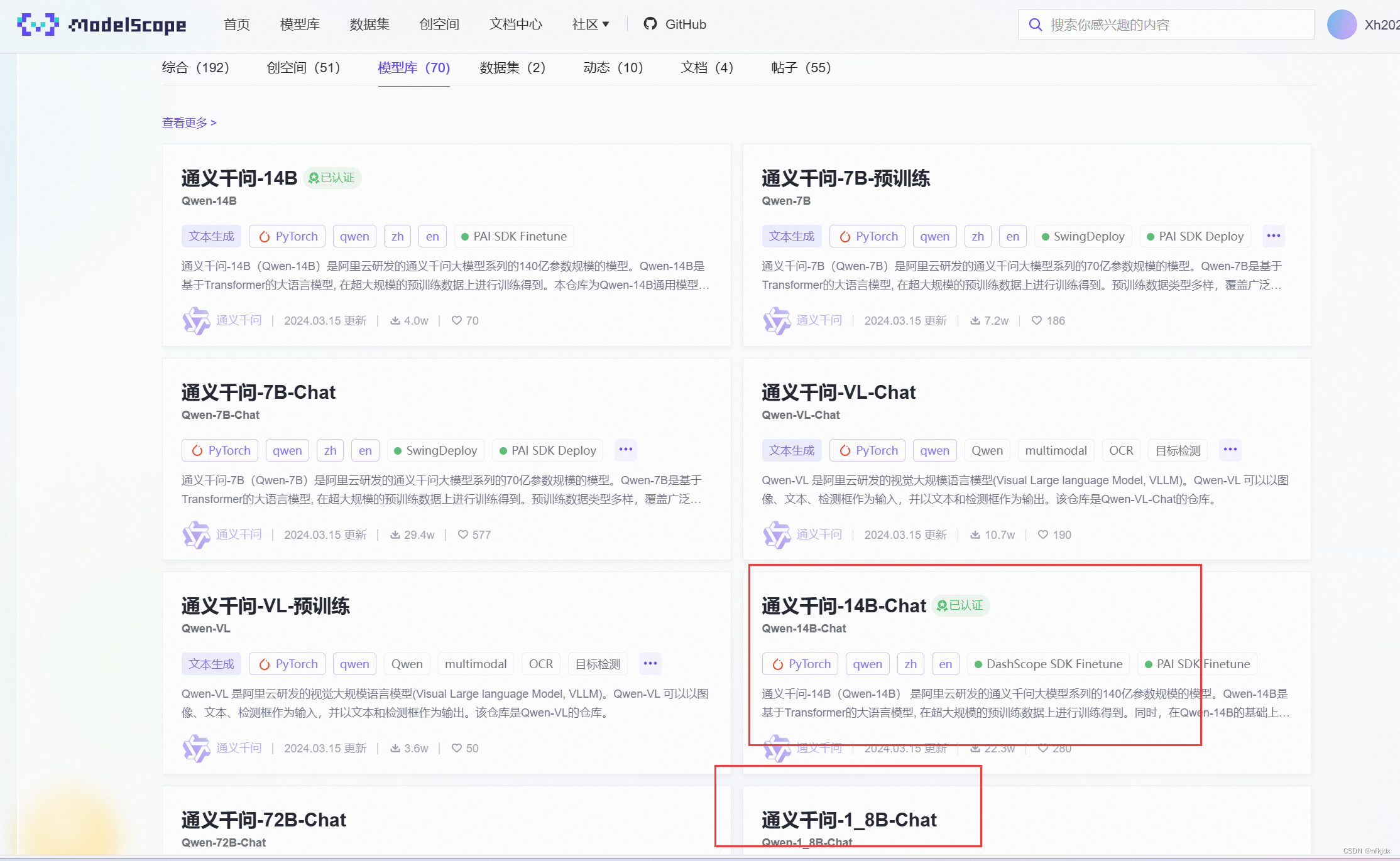
Task: Click the PyTorch tag on Qwen-14B-Chat card
Action: [801, 664]
